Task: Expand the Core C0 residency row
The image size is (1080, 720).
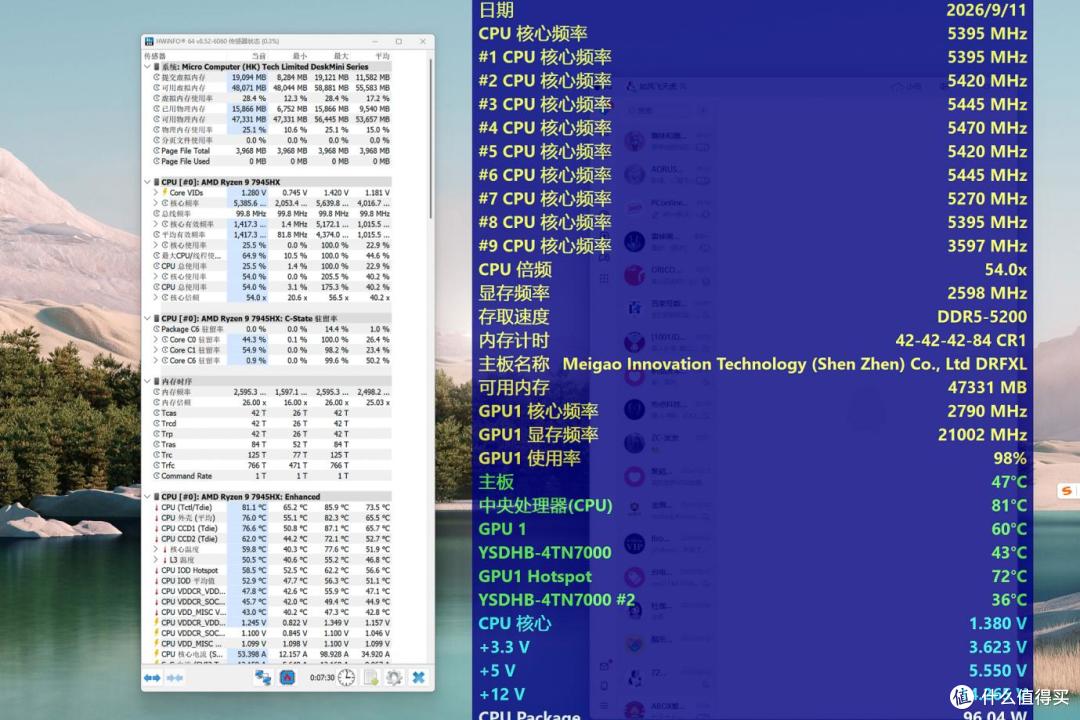Action: (x=156, y=340)
